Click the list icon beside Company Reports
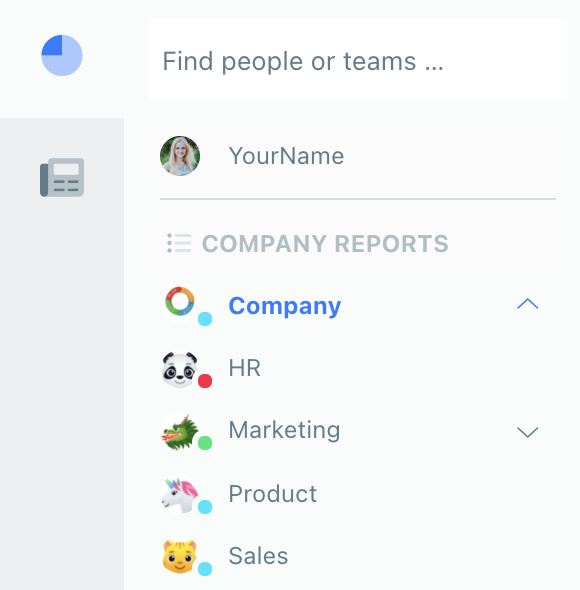This screenshot has height=590, width=580. [179, 243]
